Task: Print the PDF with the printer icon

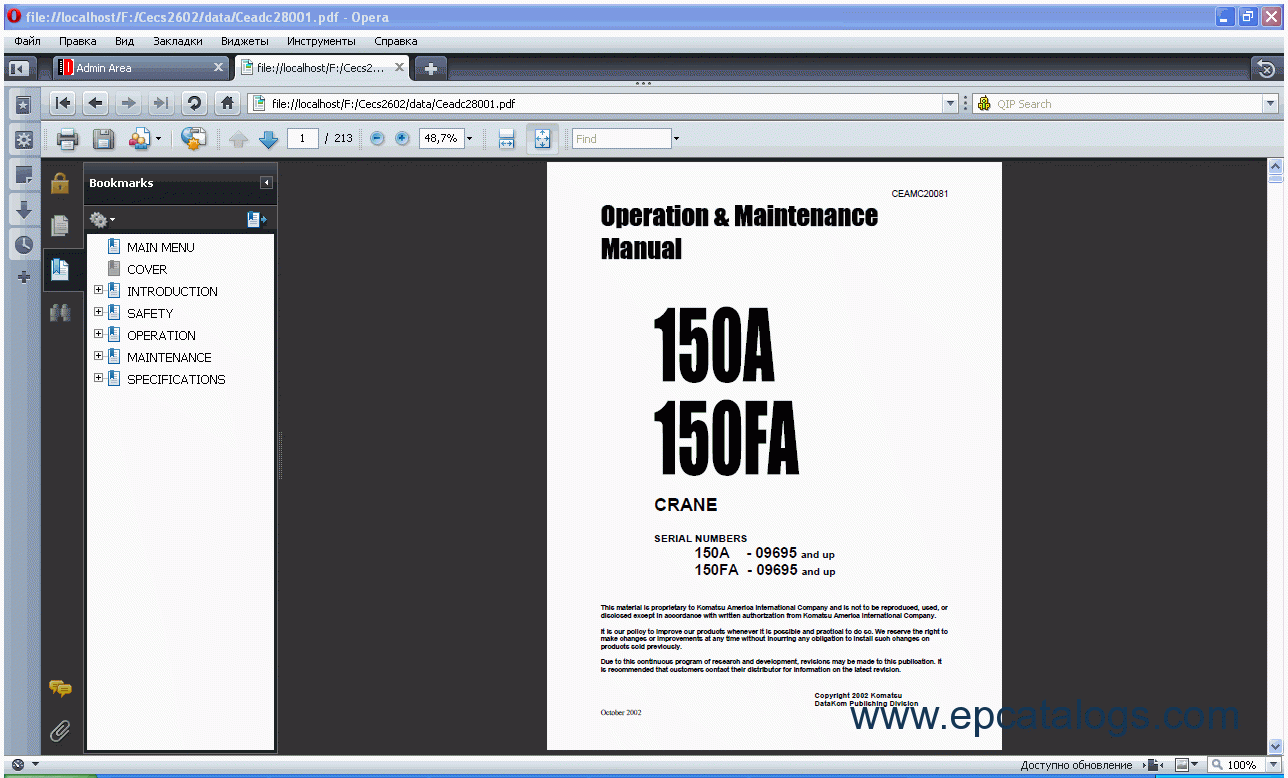Action: coord(67,139)
